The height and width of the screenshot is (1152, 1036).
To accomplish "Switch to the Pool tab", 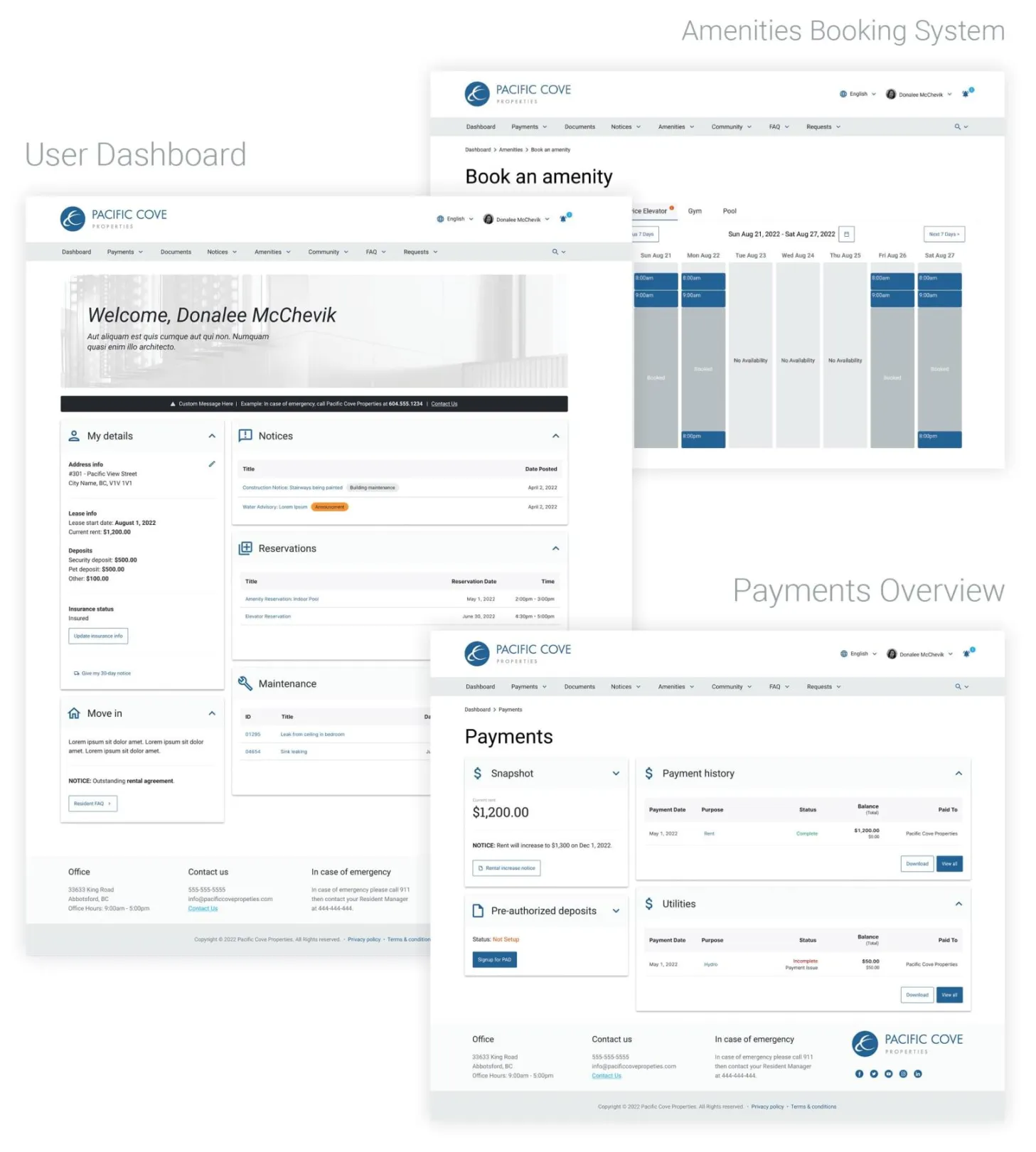I will pos(730,211).
